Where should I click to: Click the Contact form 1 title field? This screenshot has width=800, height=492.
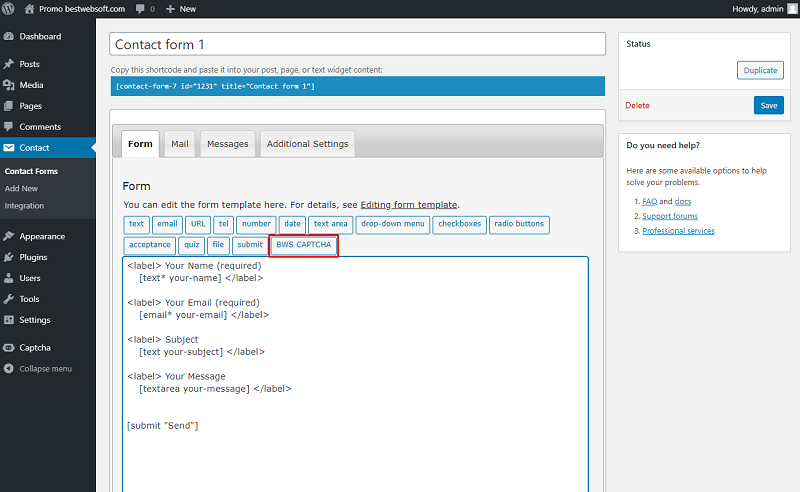358,44
